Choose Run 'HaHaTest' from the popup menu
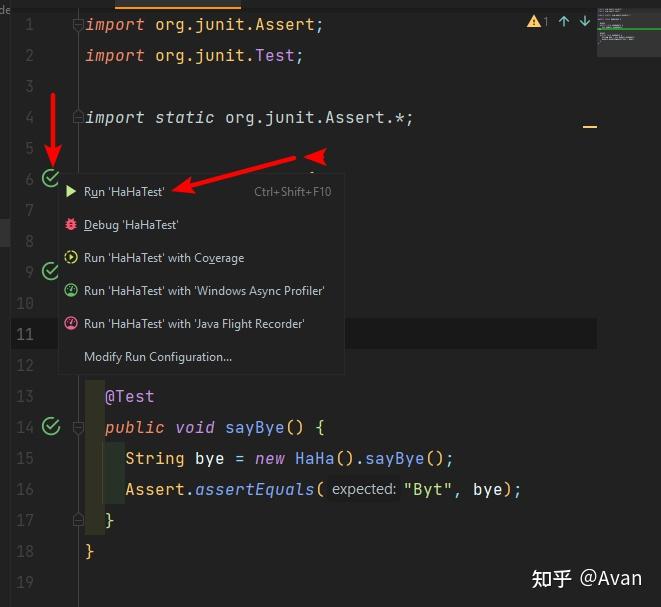This screenshot has height=607, width=661. click(201, 192)
